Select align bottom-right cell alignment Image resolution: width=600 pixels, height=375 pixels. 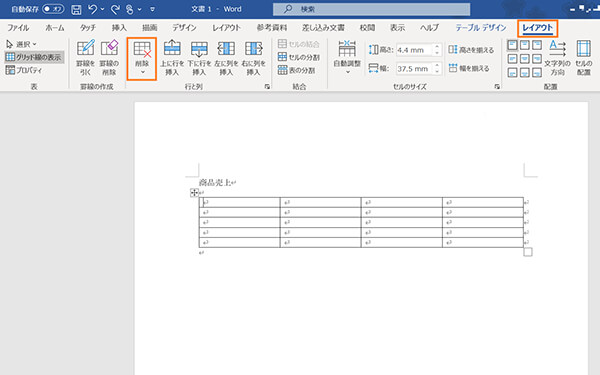pyautogui.click(x=537, y=72)
